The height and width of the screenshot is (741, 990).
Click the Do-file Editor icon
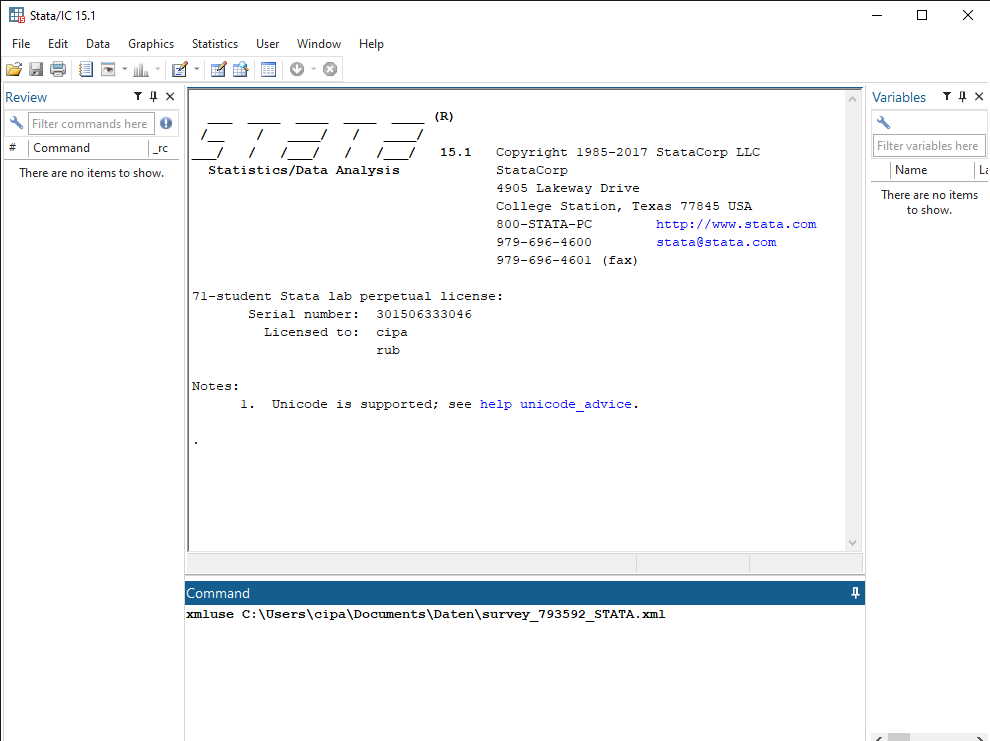pos(179,69)
